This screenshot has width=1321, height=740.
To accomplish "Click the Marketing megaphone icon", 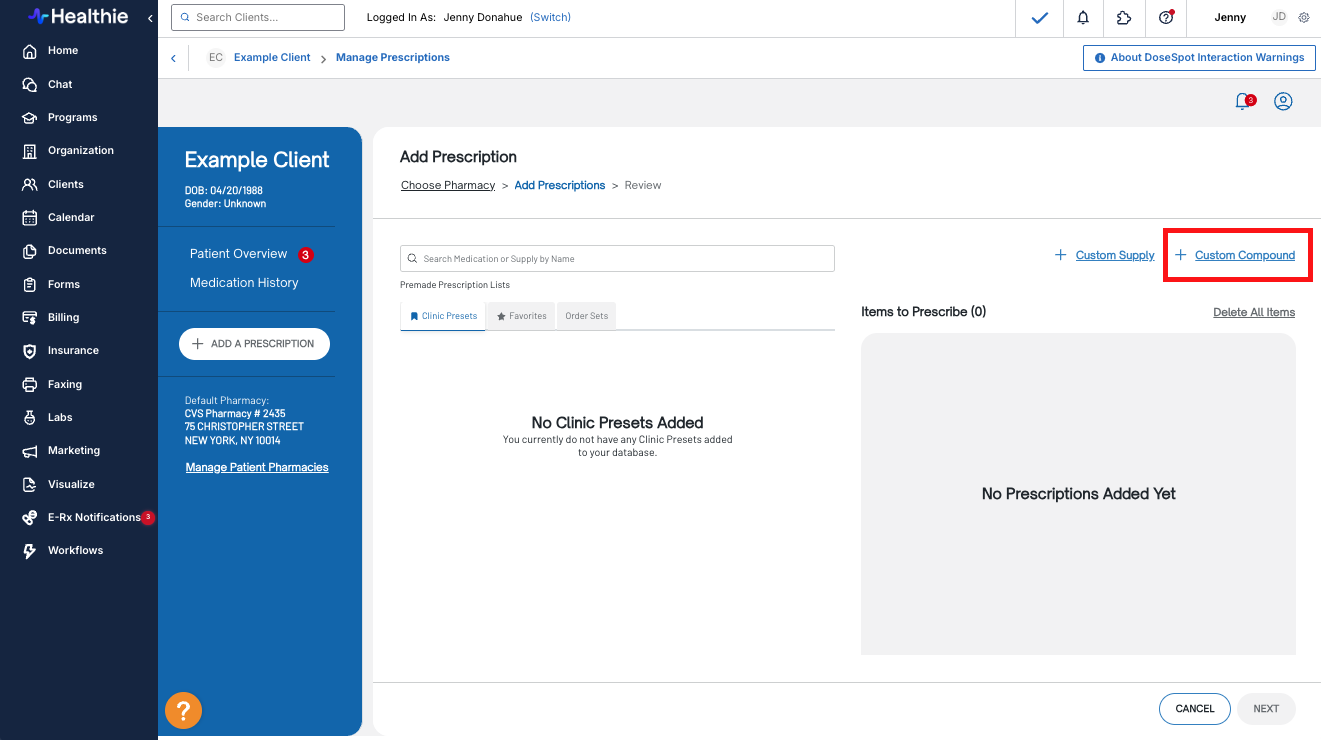I will coord(30,451).
